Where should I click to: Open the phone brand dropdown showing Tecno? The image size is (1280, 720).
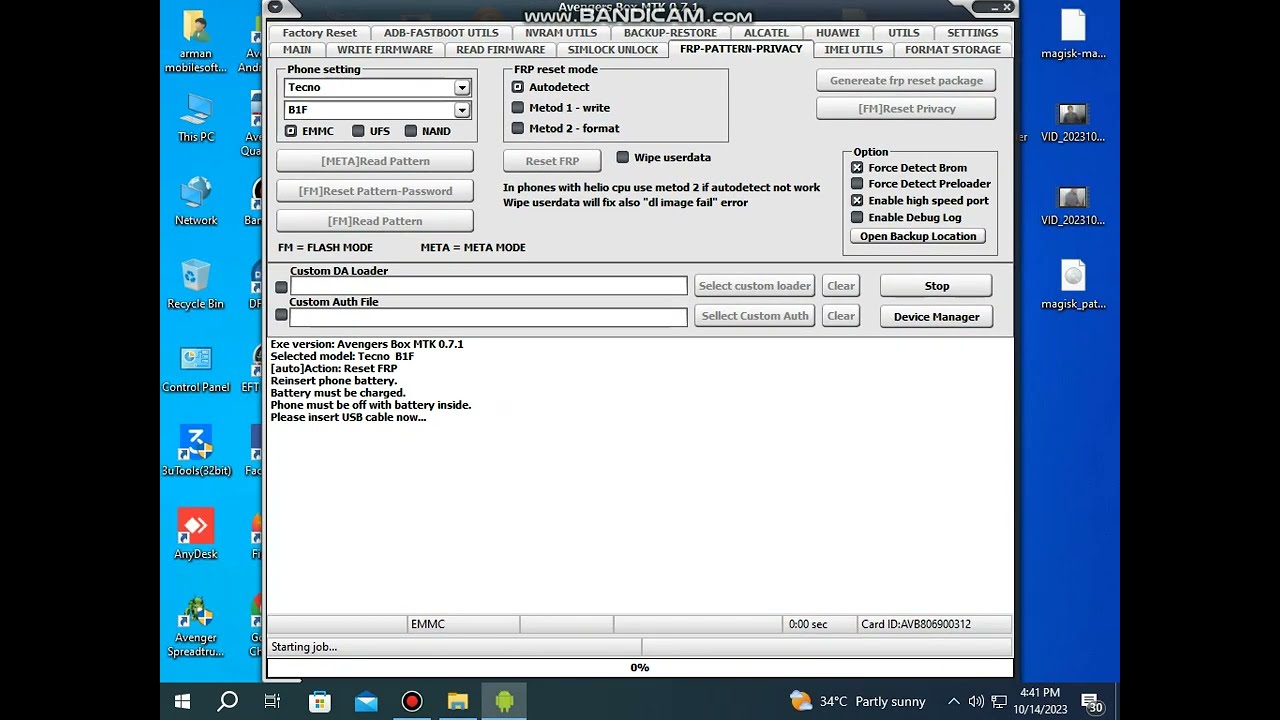(x=462, y=87)
